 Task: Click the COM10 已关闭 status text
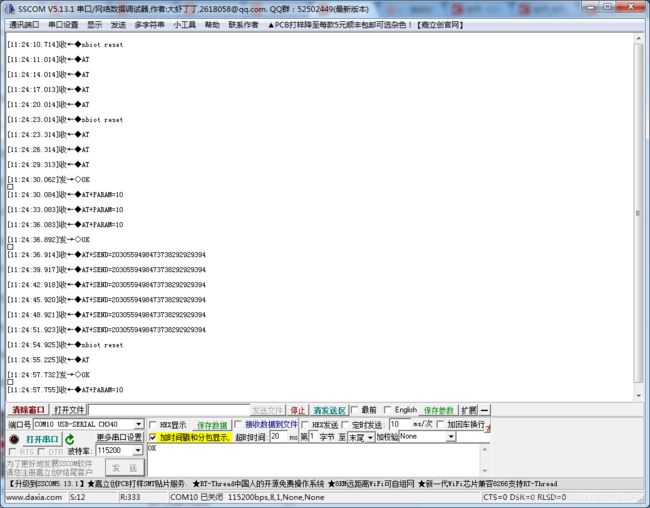click(196, 497)
